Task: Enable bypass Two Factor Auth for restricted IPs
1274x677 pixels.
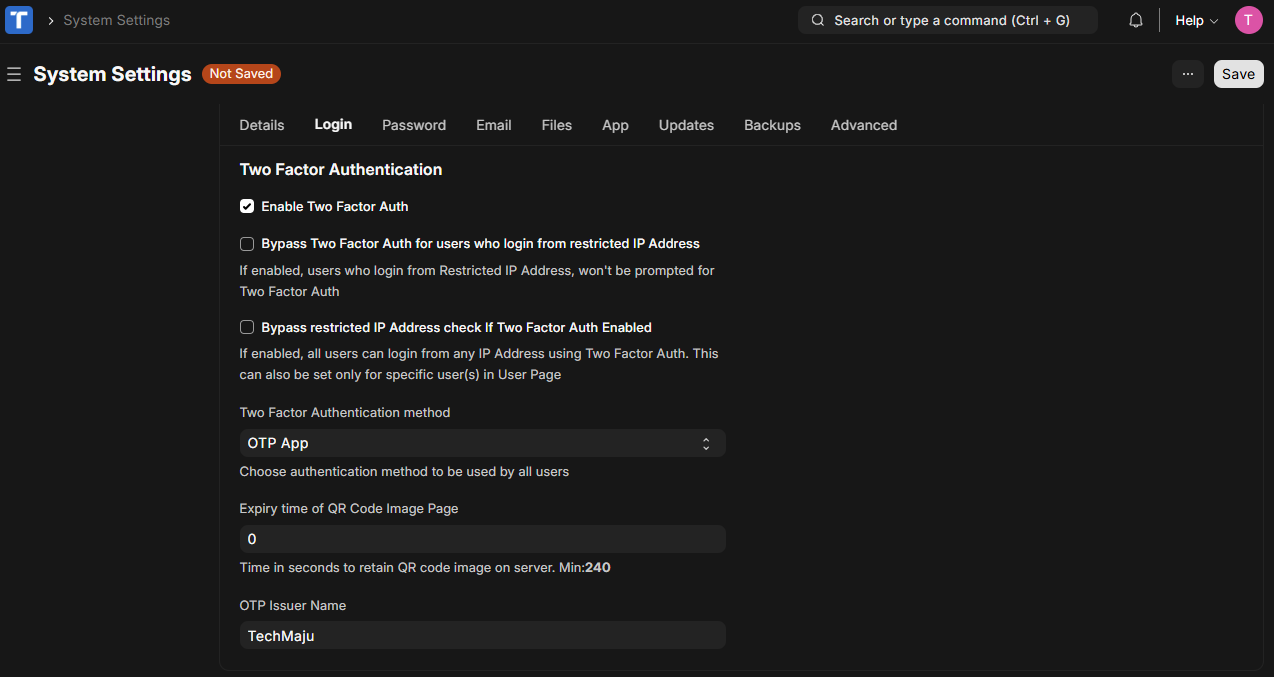Action: pos(246,243)
